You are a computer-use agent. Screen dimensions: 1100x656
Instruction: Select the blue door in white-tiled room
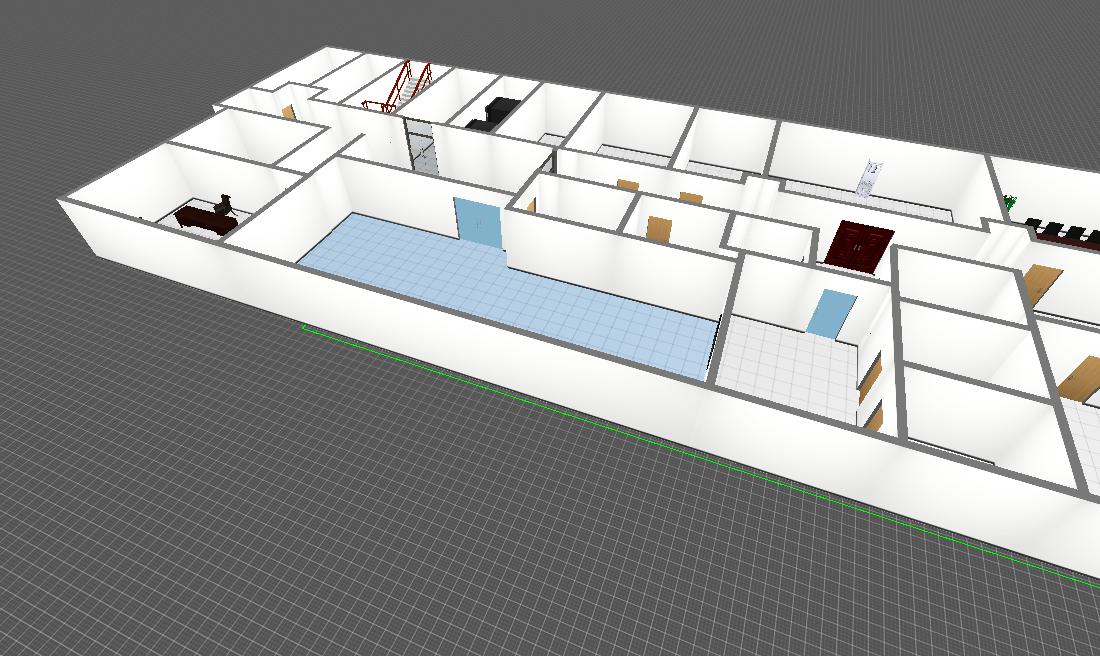coord(831,313)
